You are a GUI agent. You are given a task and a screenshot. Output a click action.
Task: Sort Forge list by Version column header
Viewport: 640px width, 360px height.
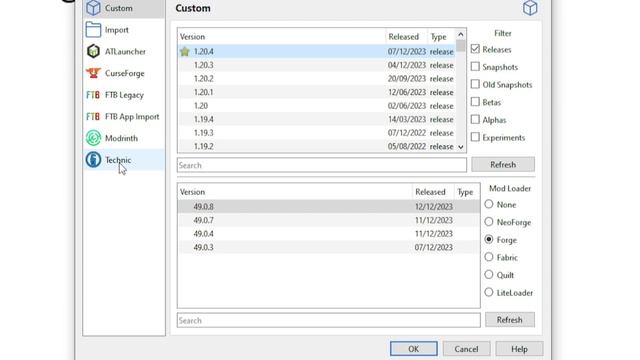(295, 192)
